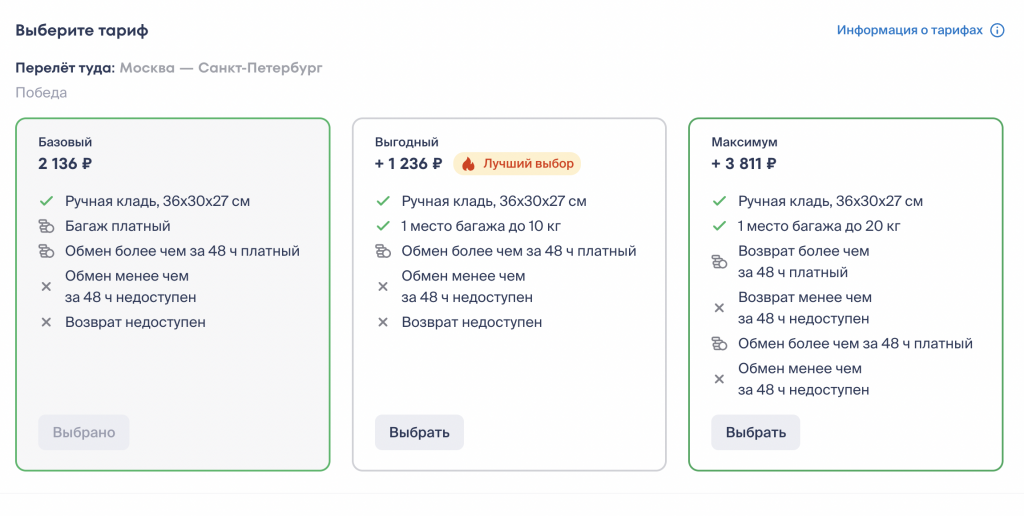Click cross icon beside Возврат недоступен in Базовый
The width and height of the screenshot is (1024, 516).
pyautogui.click(x=46, y=323)
